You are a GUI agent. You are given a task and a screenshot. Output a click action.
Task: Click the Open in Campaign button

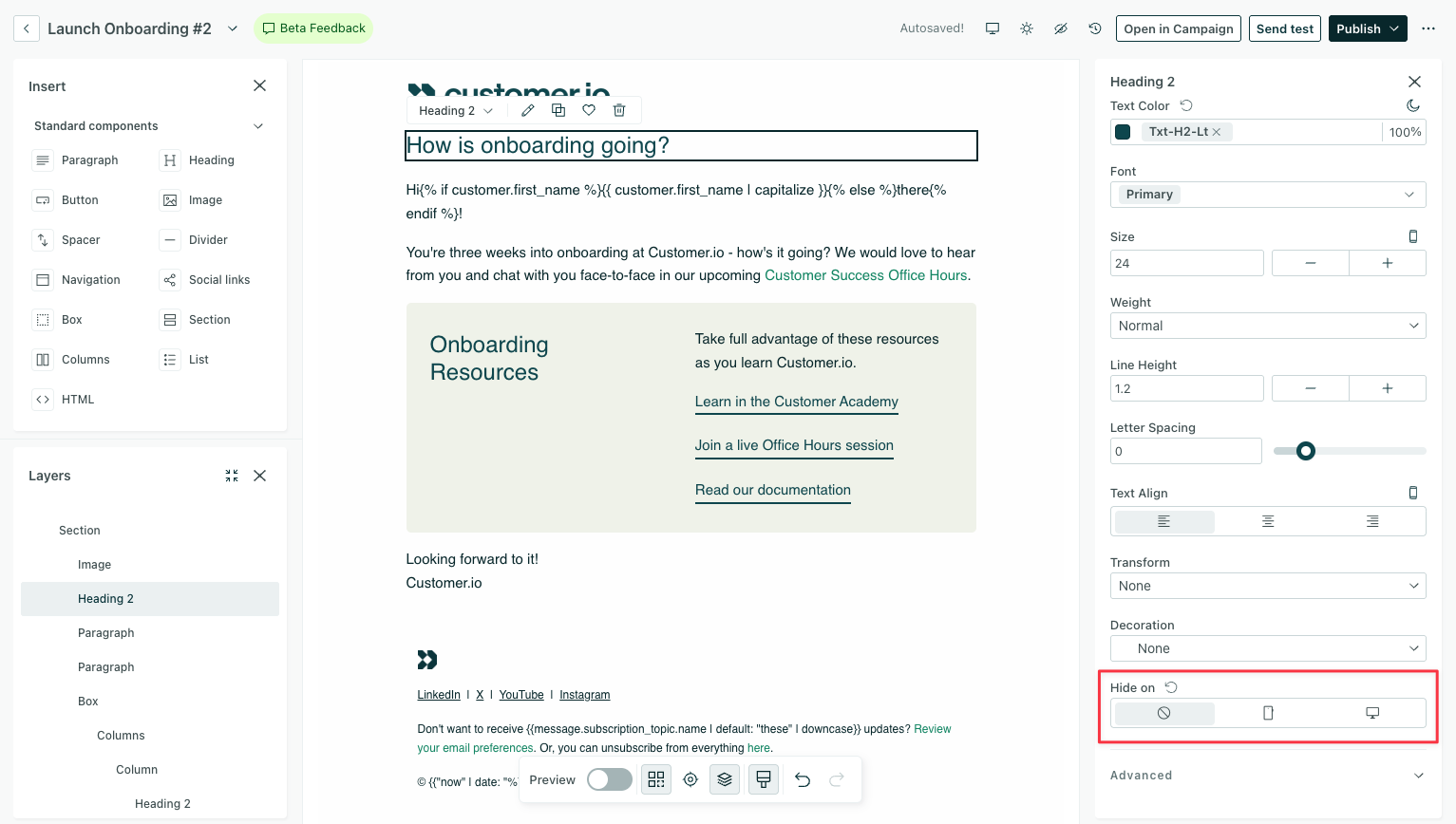(x=1178, y=28)
